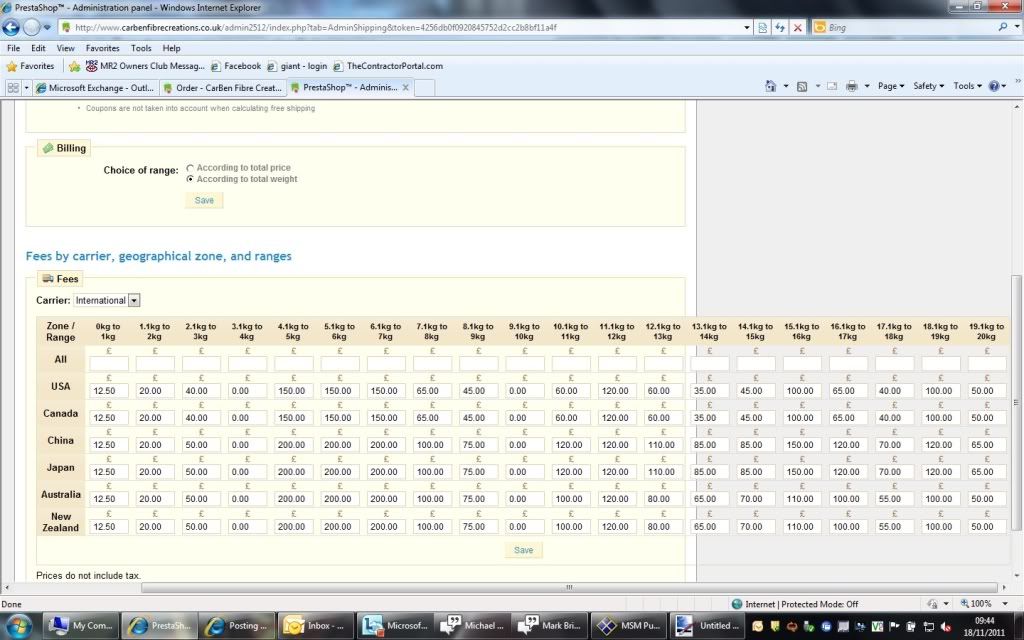This screenshot has height=640, width=1024.
Task: Open the Inbox taskbar item
Action: (x=317, y=626)
